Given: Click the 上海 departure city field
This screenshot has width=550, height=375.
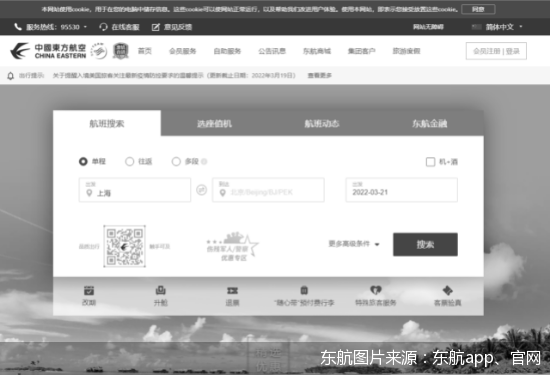Looking at the screenshot, I should point(135,190).
